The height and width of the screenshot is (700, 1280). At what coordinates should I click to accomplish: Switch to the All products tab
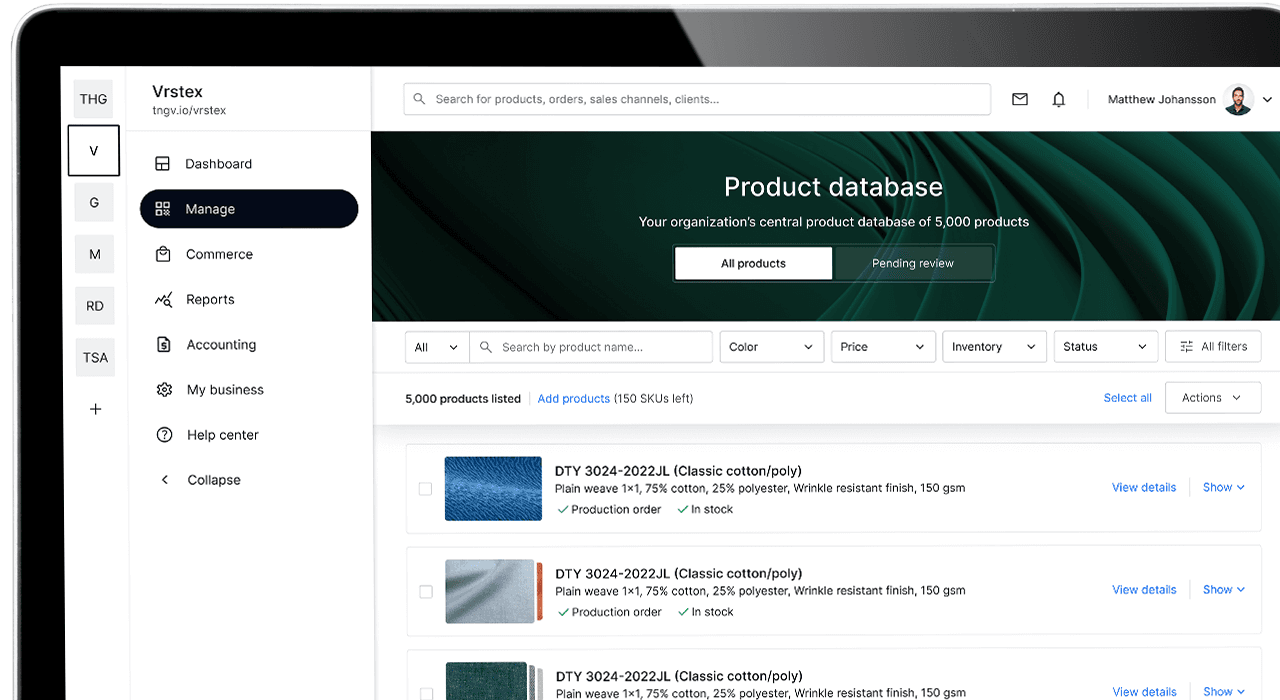[x=753, y=263]
